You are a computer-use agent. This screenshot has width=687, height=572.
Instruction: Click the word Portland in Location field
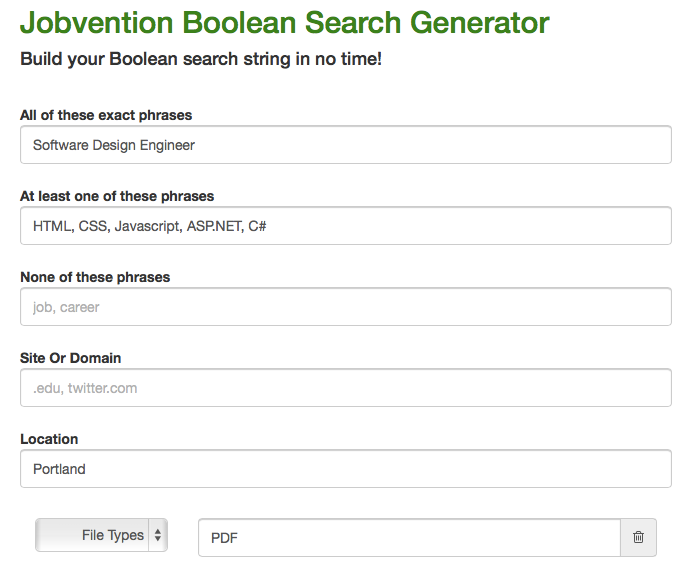59,469
